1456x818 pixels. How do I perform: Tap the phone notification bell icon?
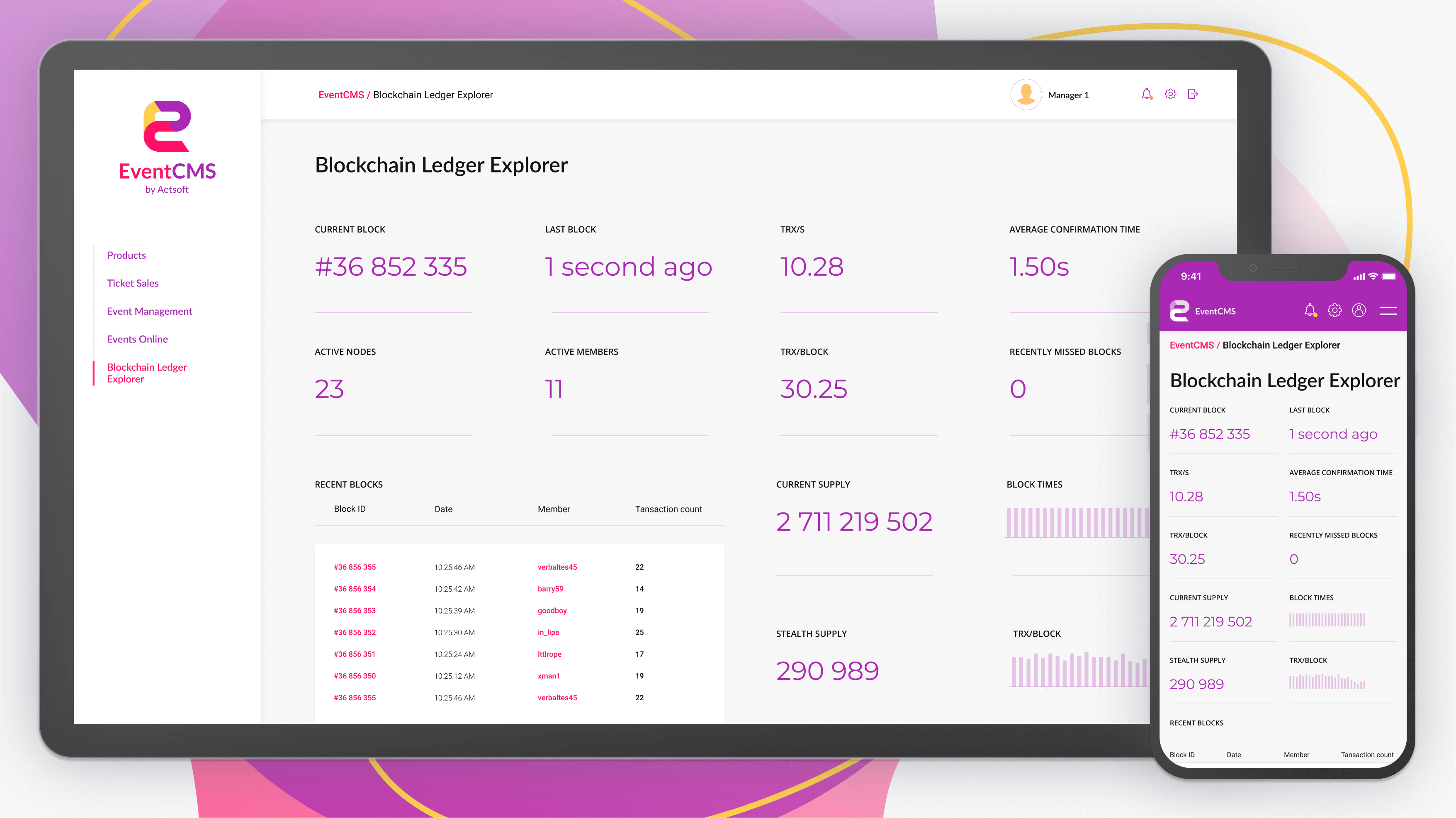(1310, 310)
